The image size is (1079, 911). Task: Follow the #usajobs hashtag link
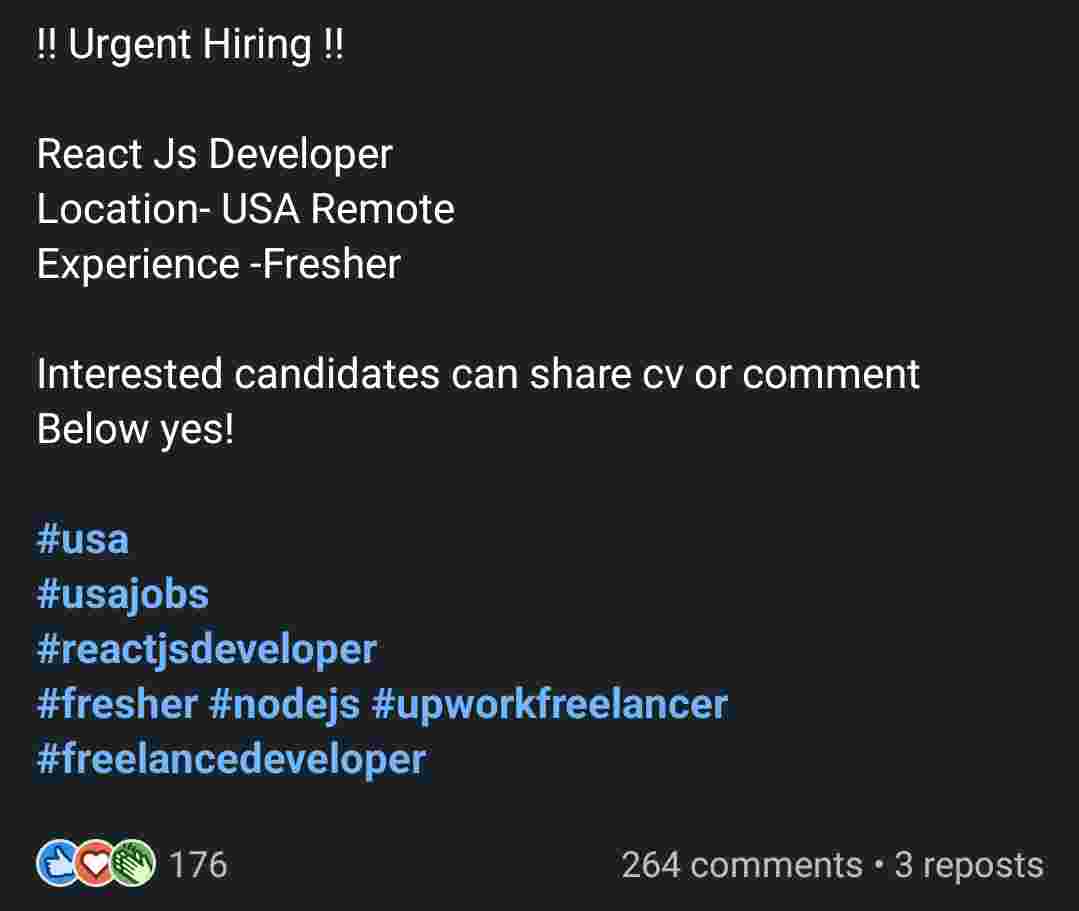[x=123, y=595]
